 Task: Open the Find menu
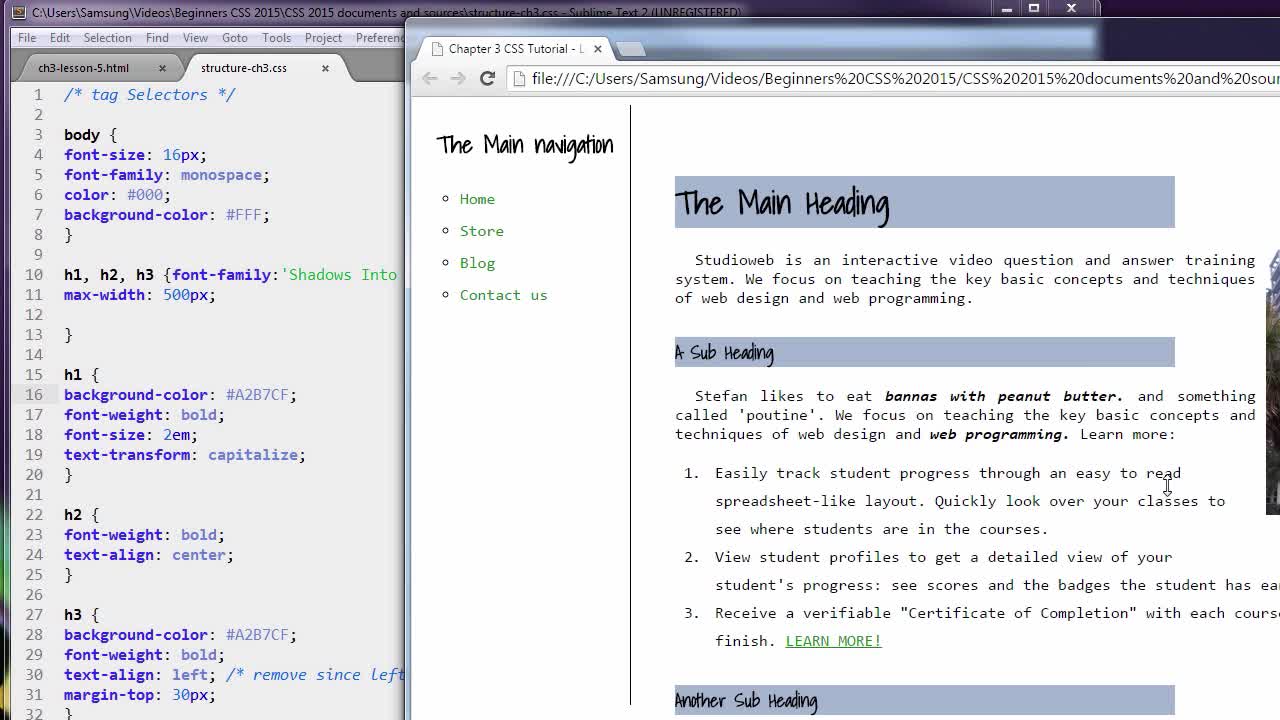click(x=157, y=38)
